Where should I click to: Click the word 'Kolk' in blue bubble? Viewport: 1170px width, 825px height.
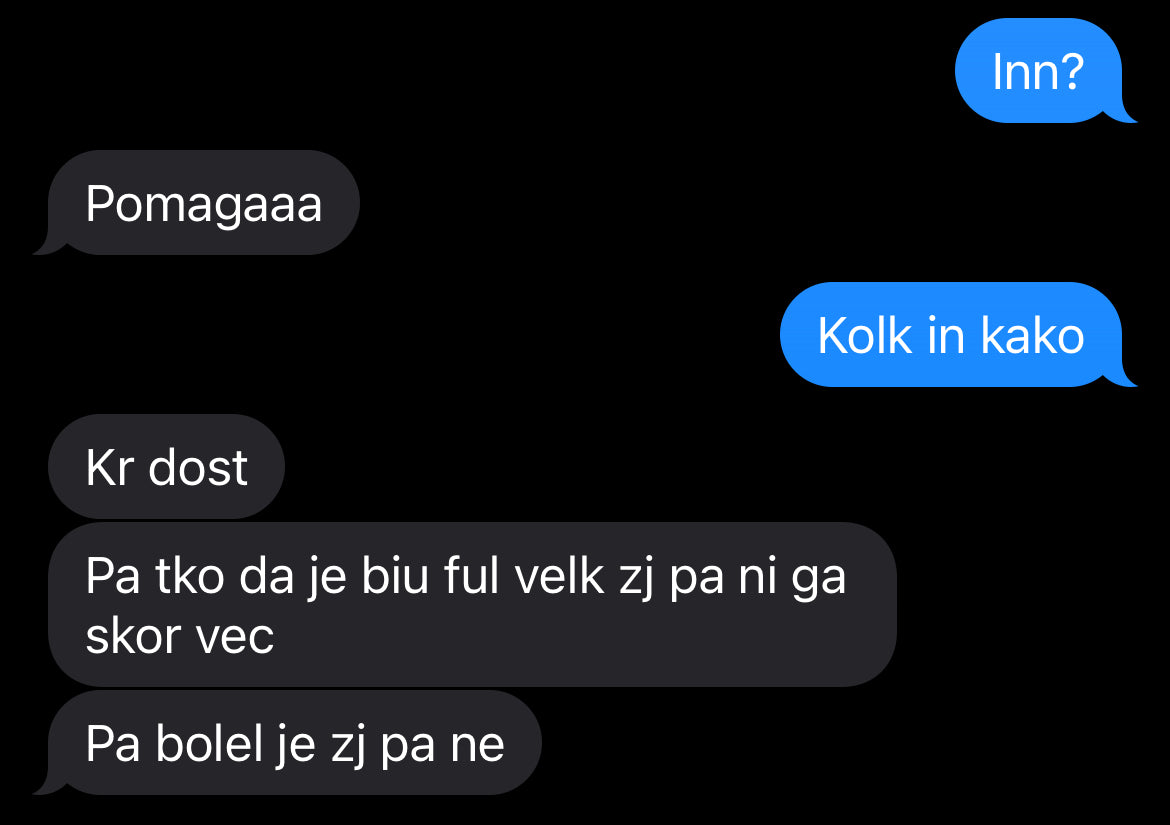[865, 335]
